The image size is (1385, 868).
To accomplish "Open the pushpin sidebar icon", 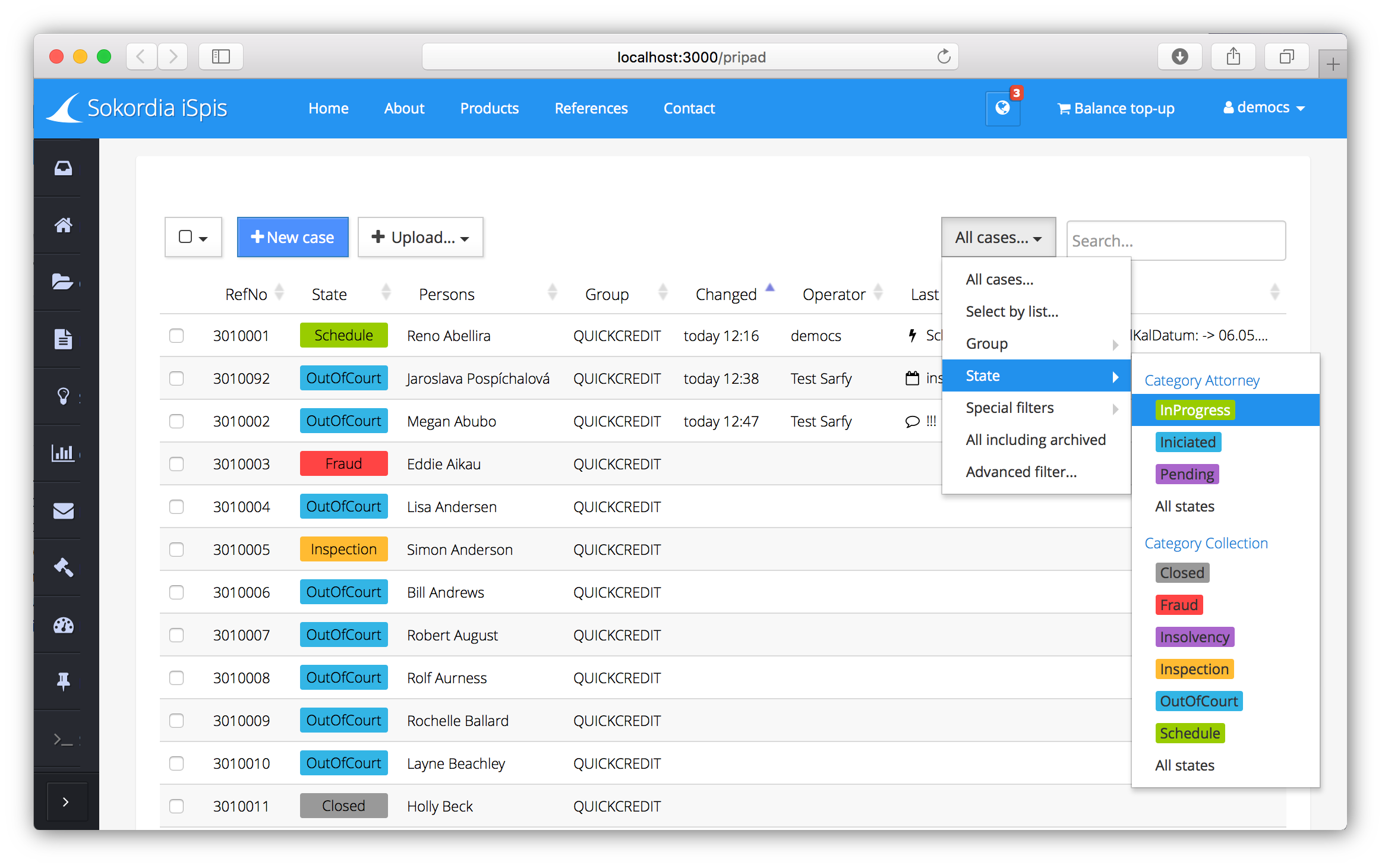I will 64,681.
